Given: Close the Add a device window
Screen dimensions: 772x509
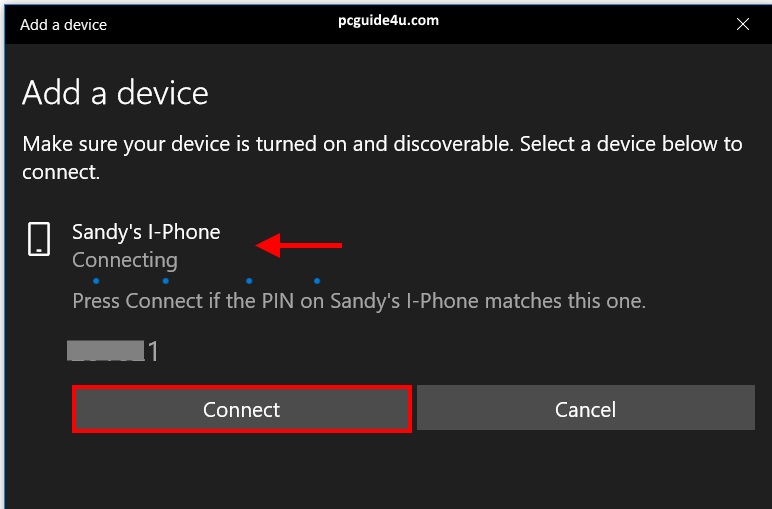Looking at the screenshot, I should (x=742, y=24).
